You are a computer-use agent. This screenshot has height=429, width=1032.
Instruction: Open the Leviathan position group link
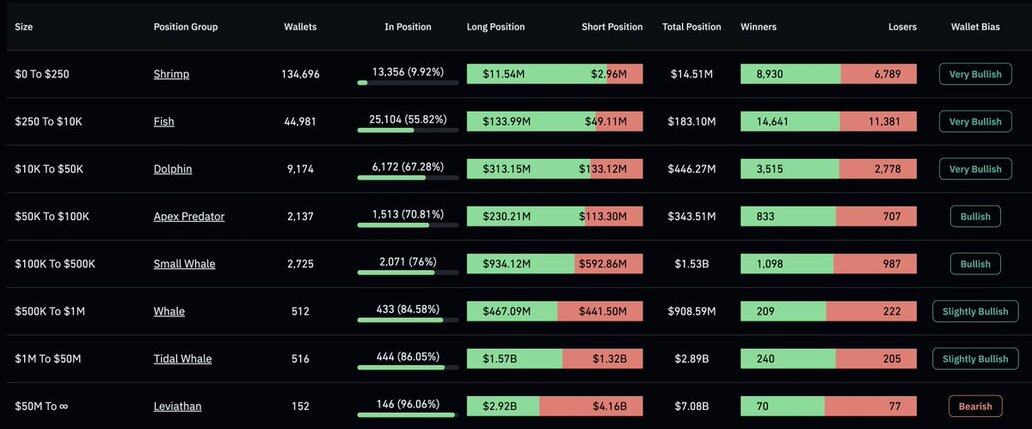pyautogui.click(x=177, y=406)
